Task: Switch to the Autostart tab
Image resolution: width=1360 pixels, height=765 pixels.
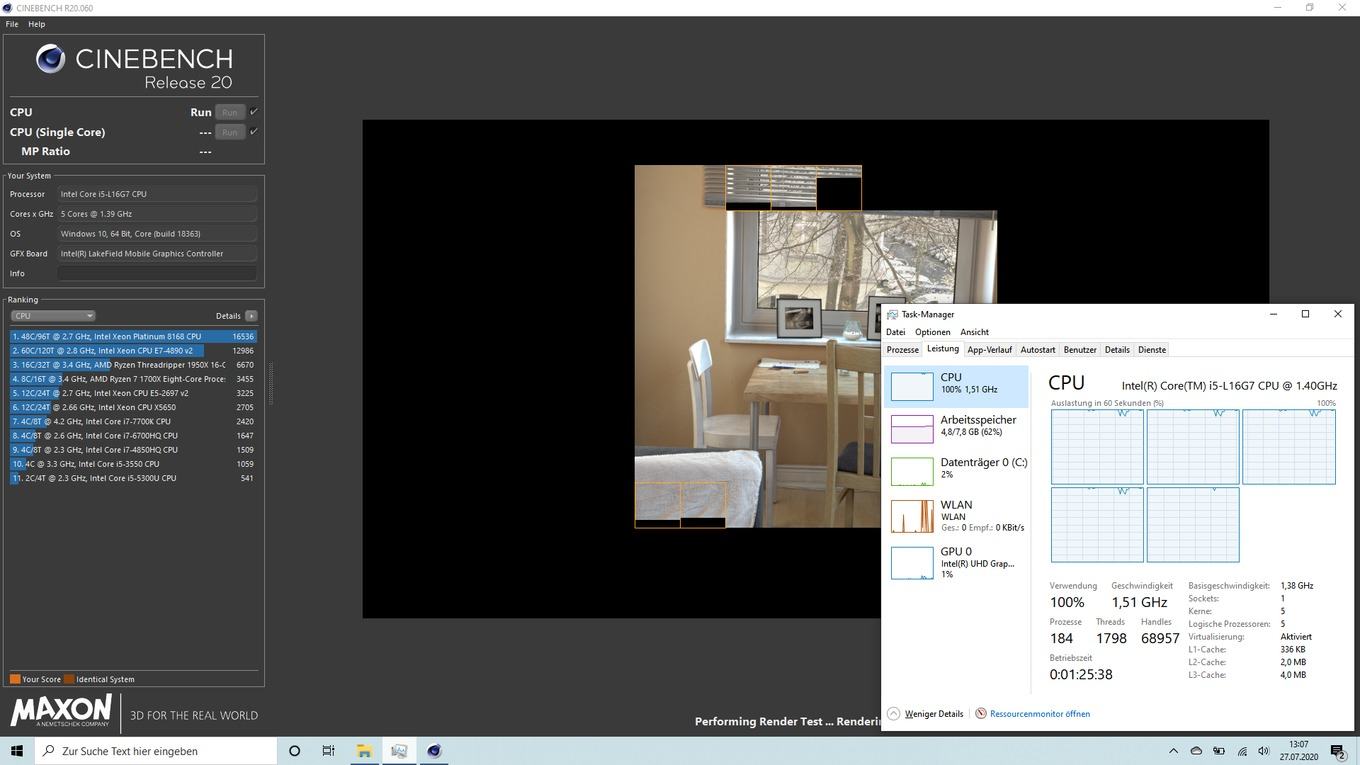Action: [x=1037, y=350]
